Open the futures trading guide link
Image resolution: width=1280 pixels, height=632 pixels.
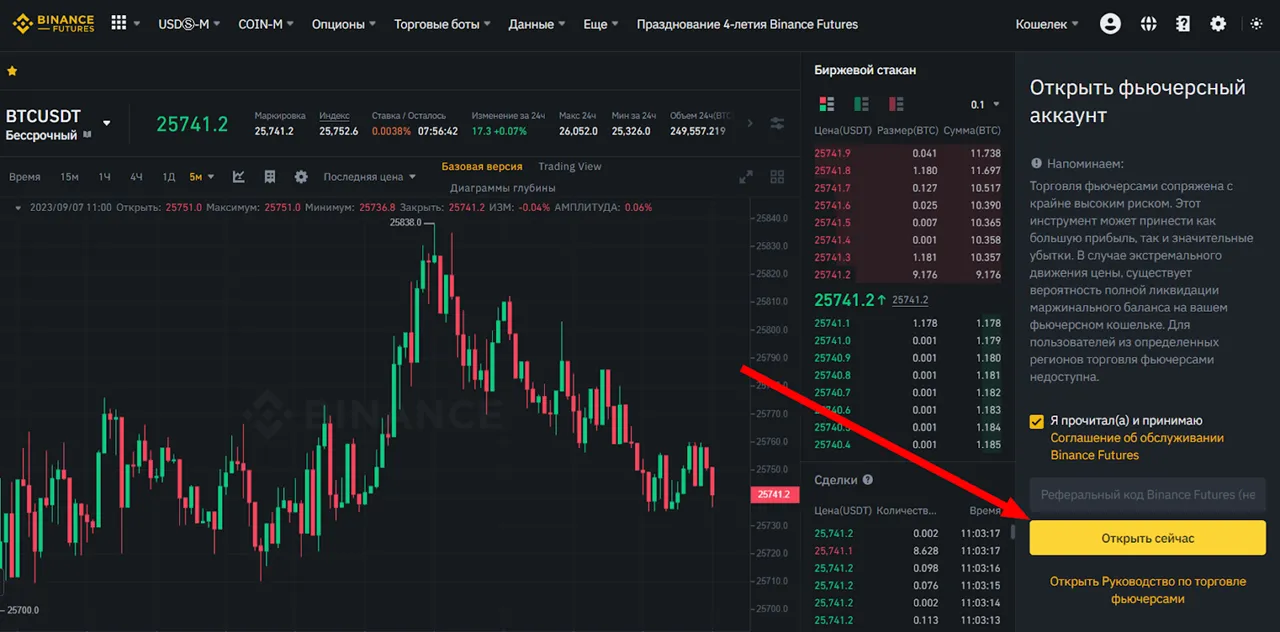coord(1147,590)
